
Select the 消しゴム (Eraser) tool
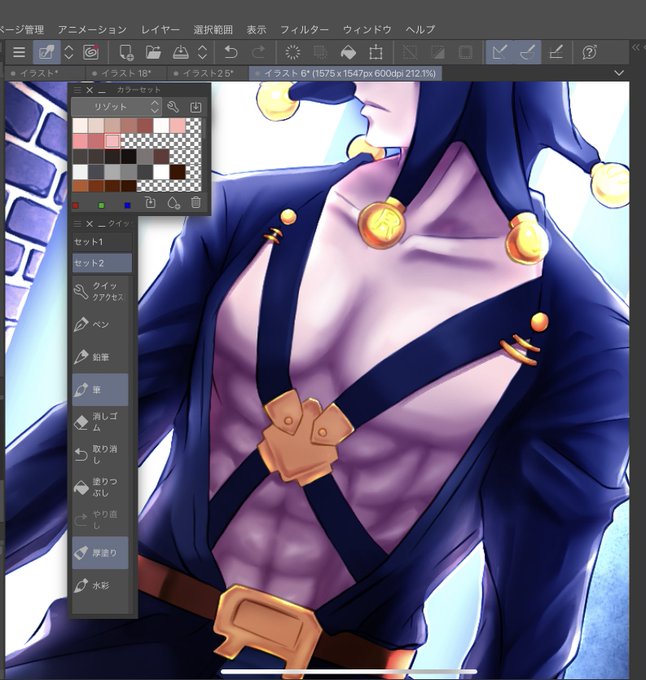[101, 422]
